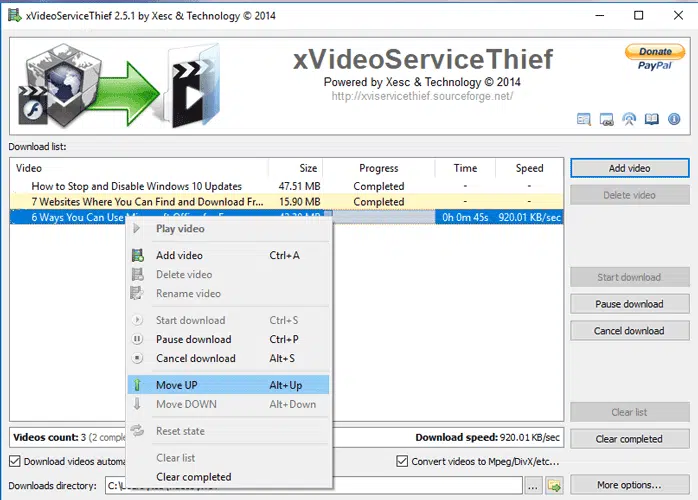This screenshot has width=698, height=500.
Task: Choose Rename video in the context menu
Action: click(228, 294)
